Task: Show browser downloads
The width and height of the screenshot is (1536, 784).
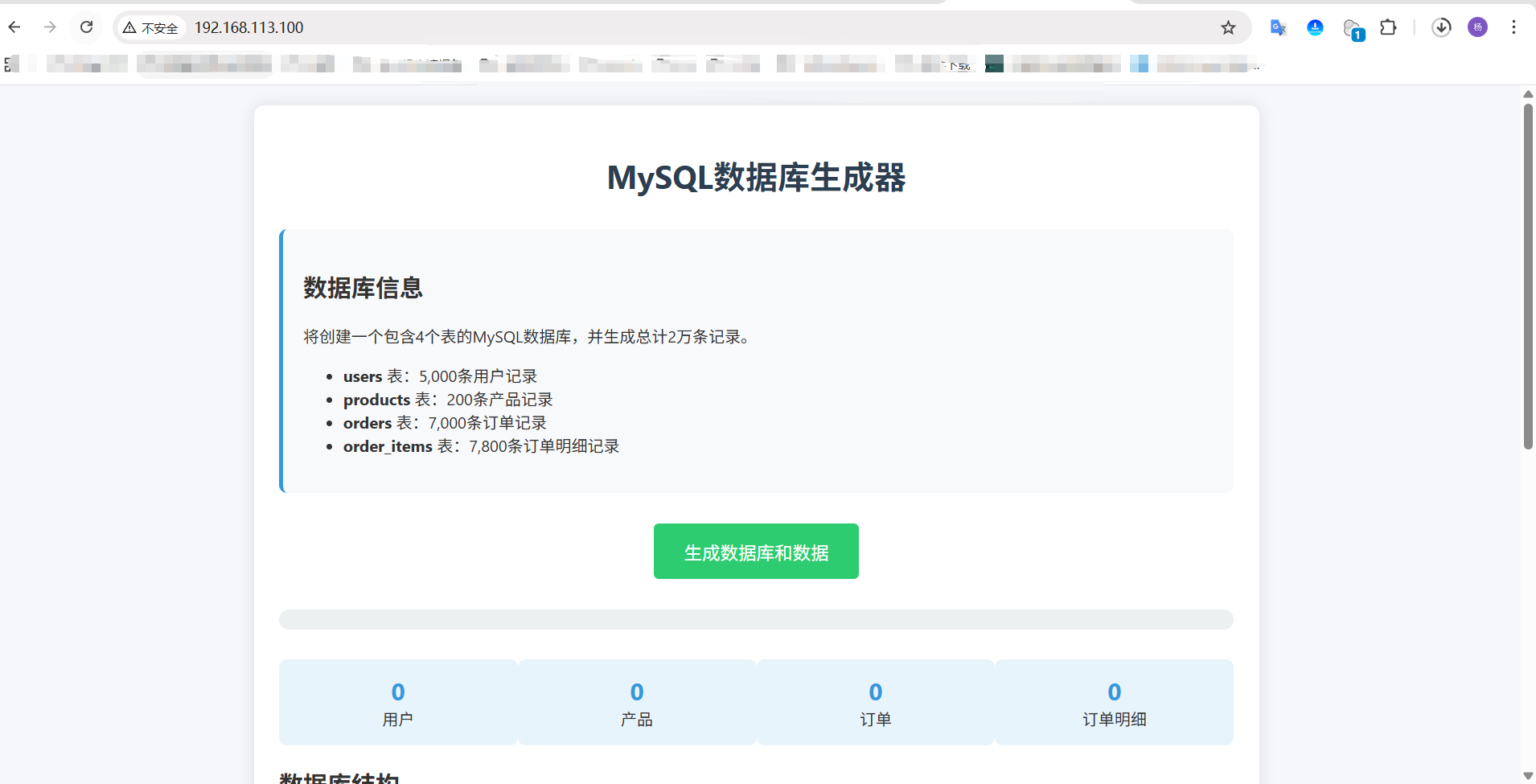Action: click(1441, 27)
